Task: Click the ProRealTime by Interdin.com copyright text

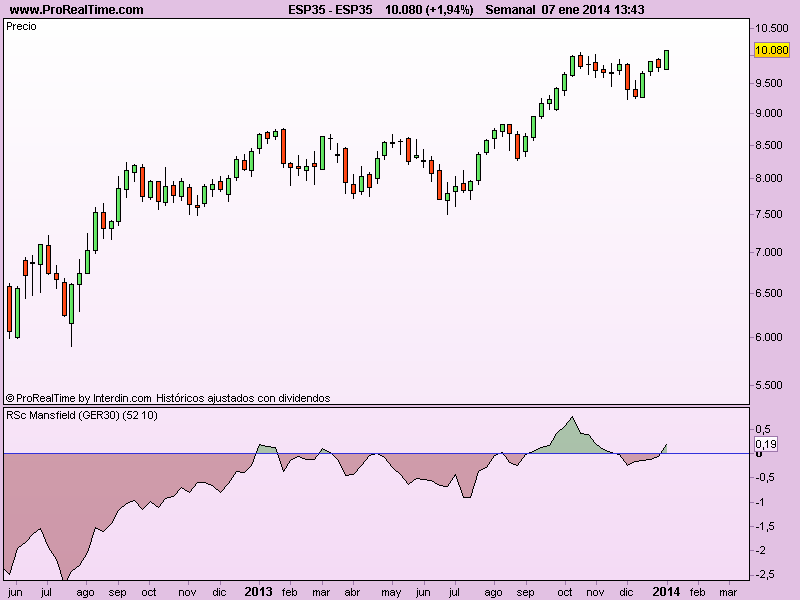Action: tap(79, 398)
